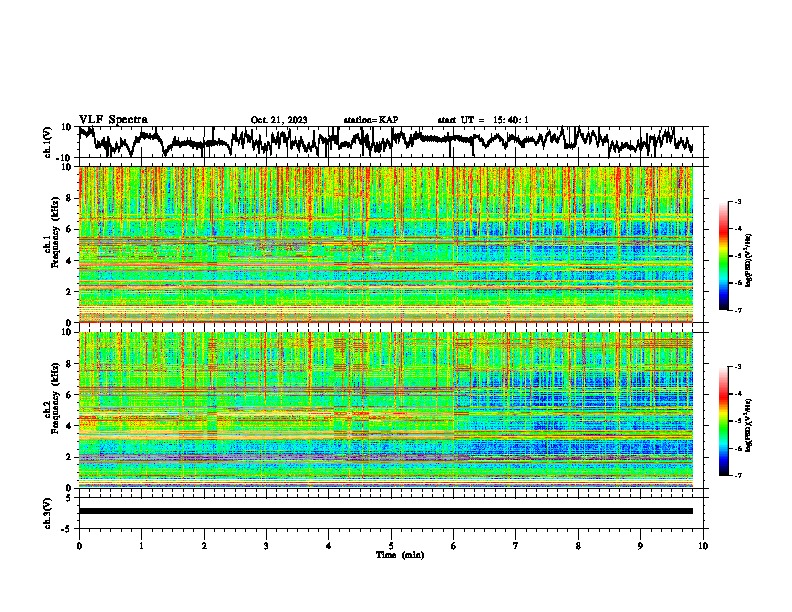
Task: Click the "3" tick on the time axis
Action: [x=266, y=546]
